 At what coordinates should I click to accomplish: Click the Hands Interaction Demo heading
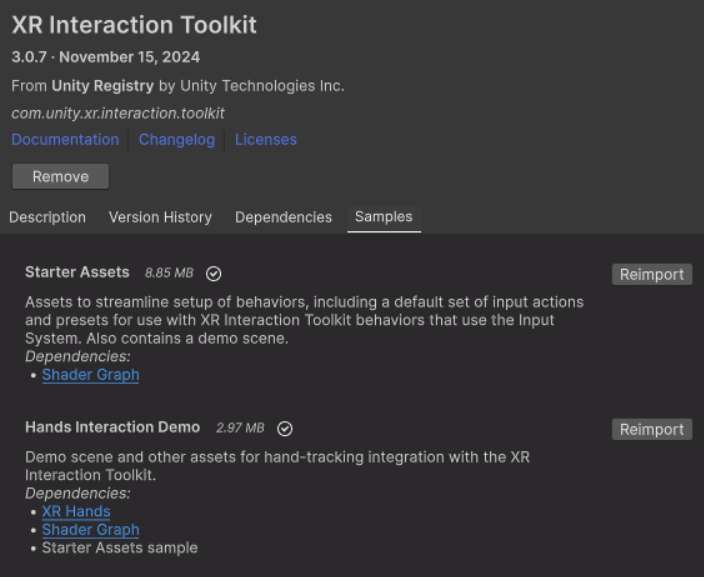coord(112,428)
